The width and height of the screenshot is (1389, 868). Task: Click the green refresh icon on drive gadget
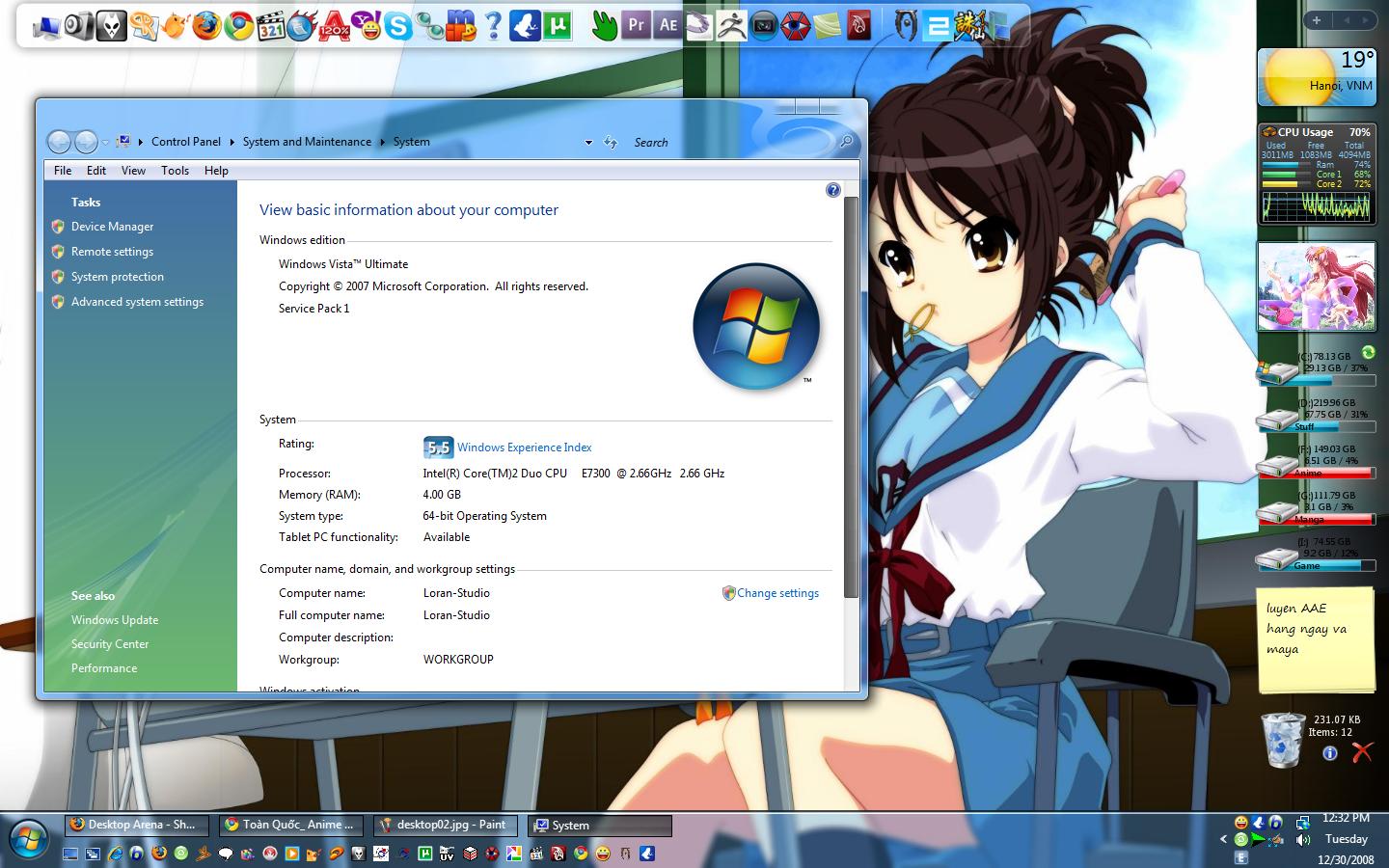(1368, 353)
